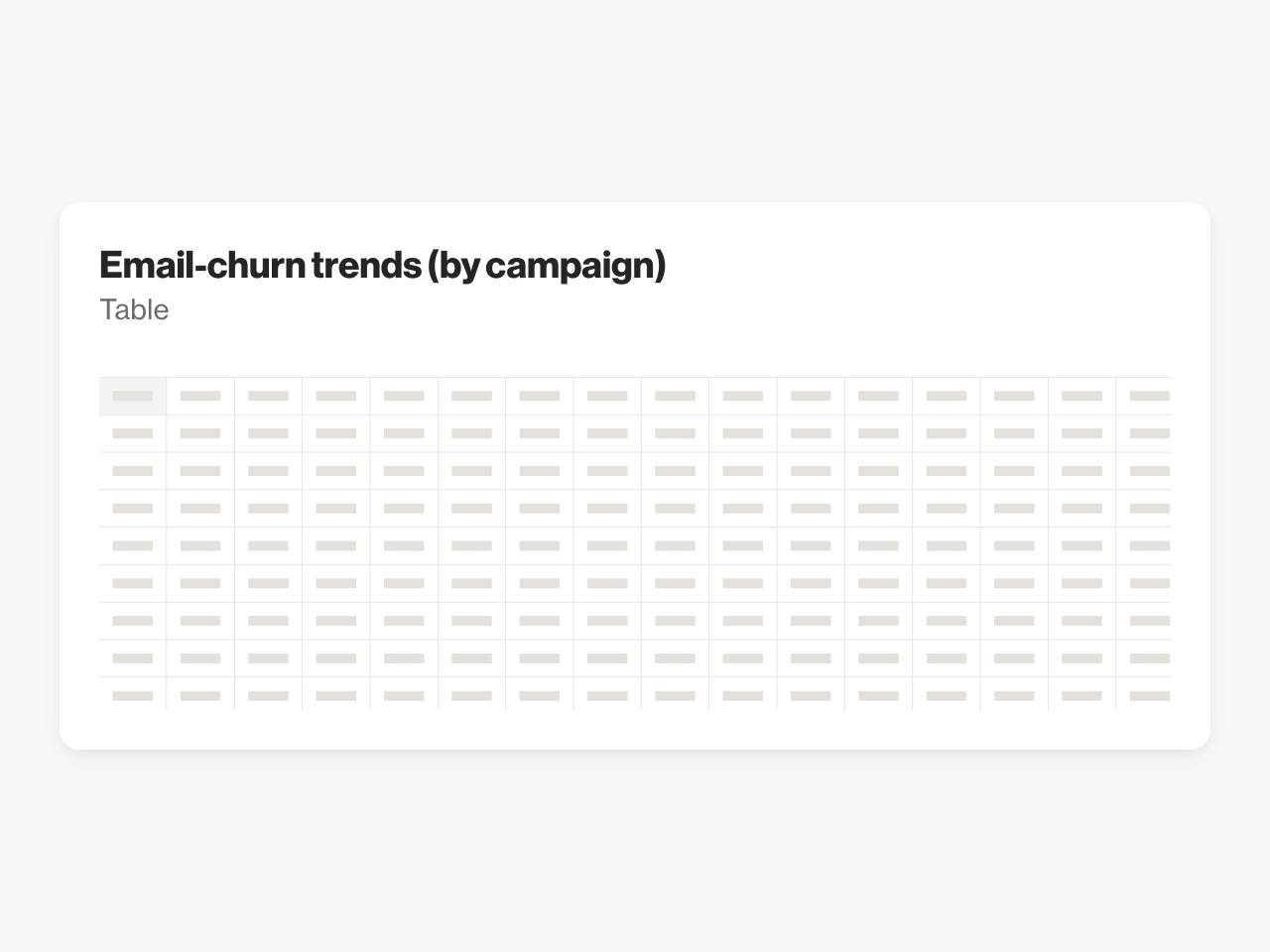Click the 'Table' subtitle label

point(134,309)
